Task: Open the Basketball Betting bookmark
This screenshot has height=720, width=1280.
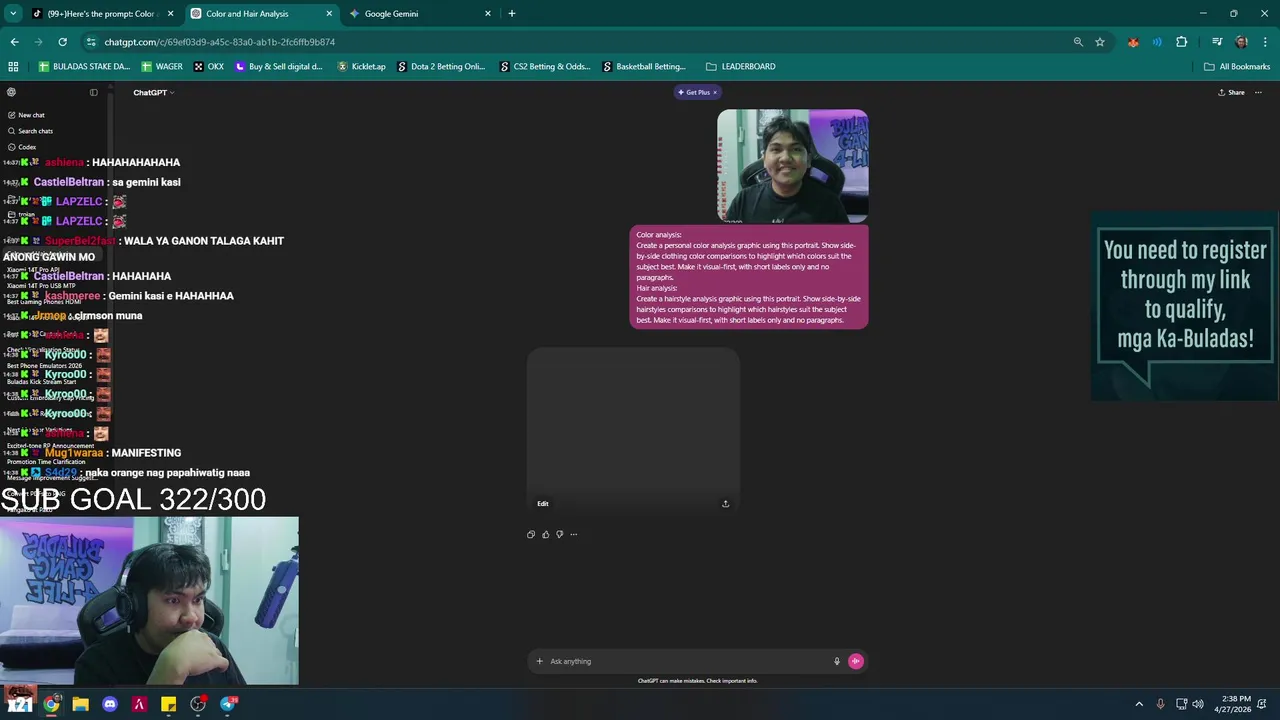Action: [645, 66]
